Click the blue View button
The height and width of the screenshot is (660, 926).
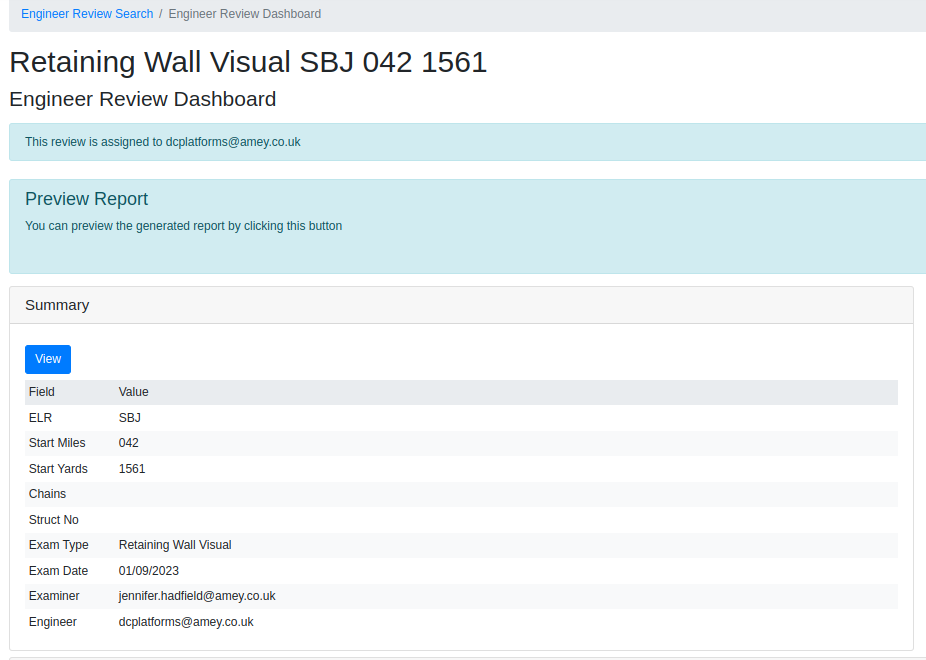point(48,359)
